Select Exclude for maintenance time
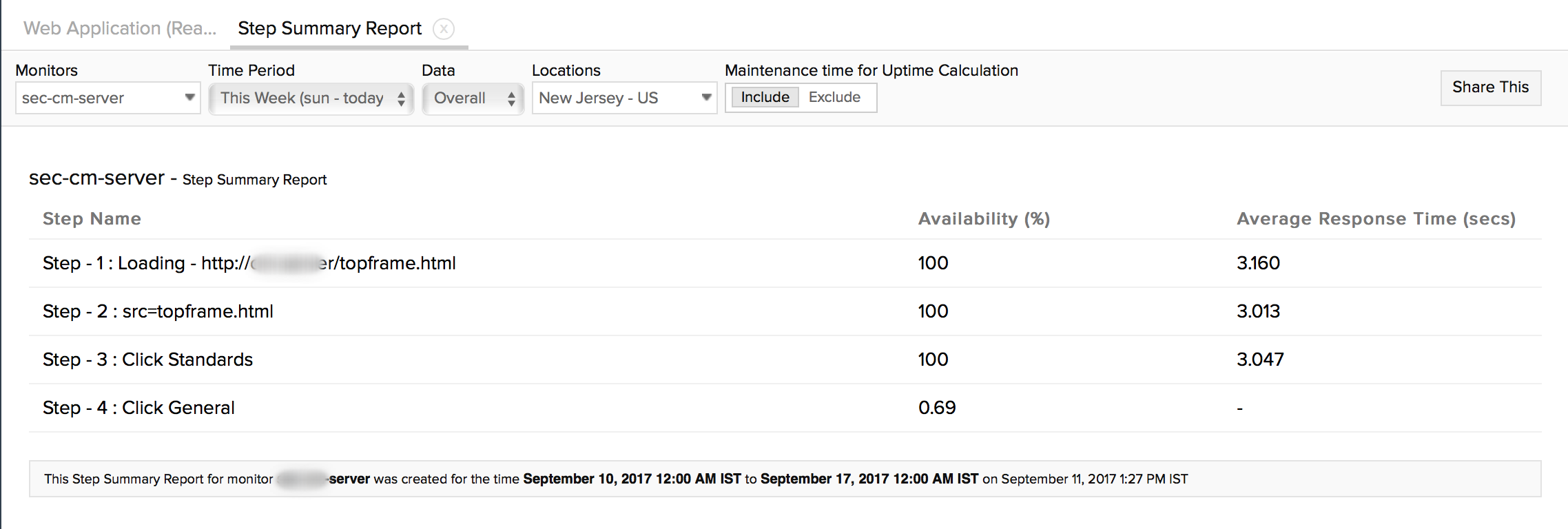This screenshot has height=529, width=1568. (834, 97)
